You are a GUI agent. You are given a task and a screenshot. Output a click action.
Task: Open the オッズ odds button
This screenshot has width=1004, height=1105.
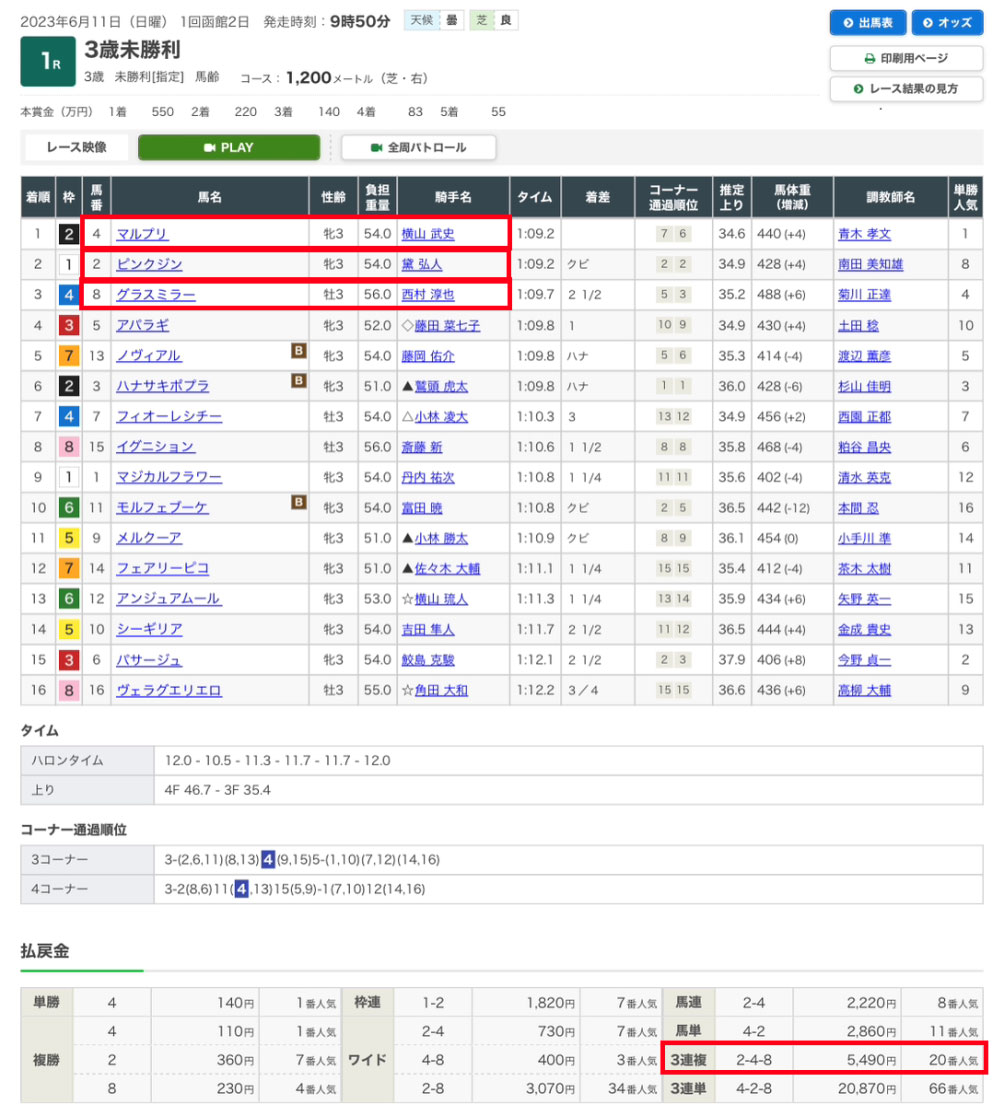coord(946,22)
